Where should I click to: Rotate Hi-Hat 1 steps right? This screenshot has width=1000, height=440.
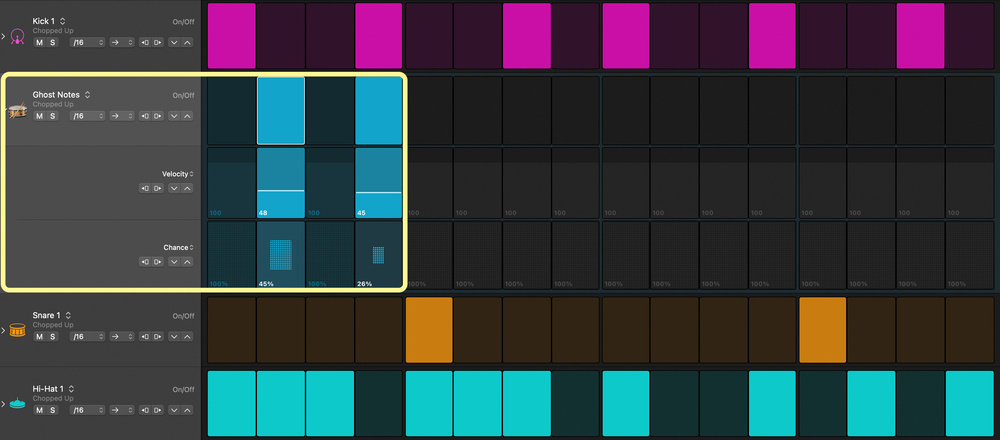[158, 410]
